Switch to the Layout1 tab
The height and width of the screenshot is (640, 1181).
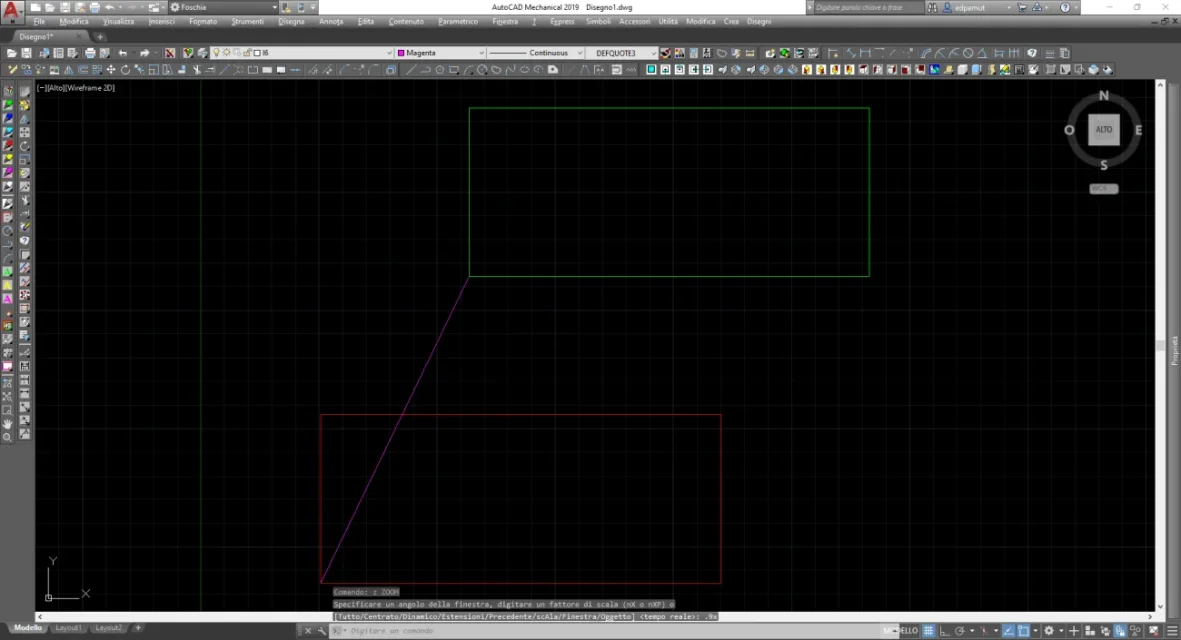click(x=69, y=628)
